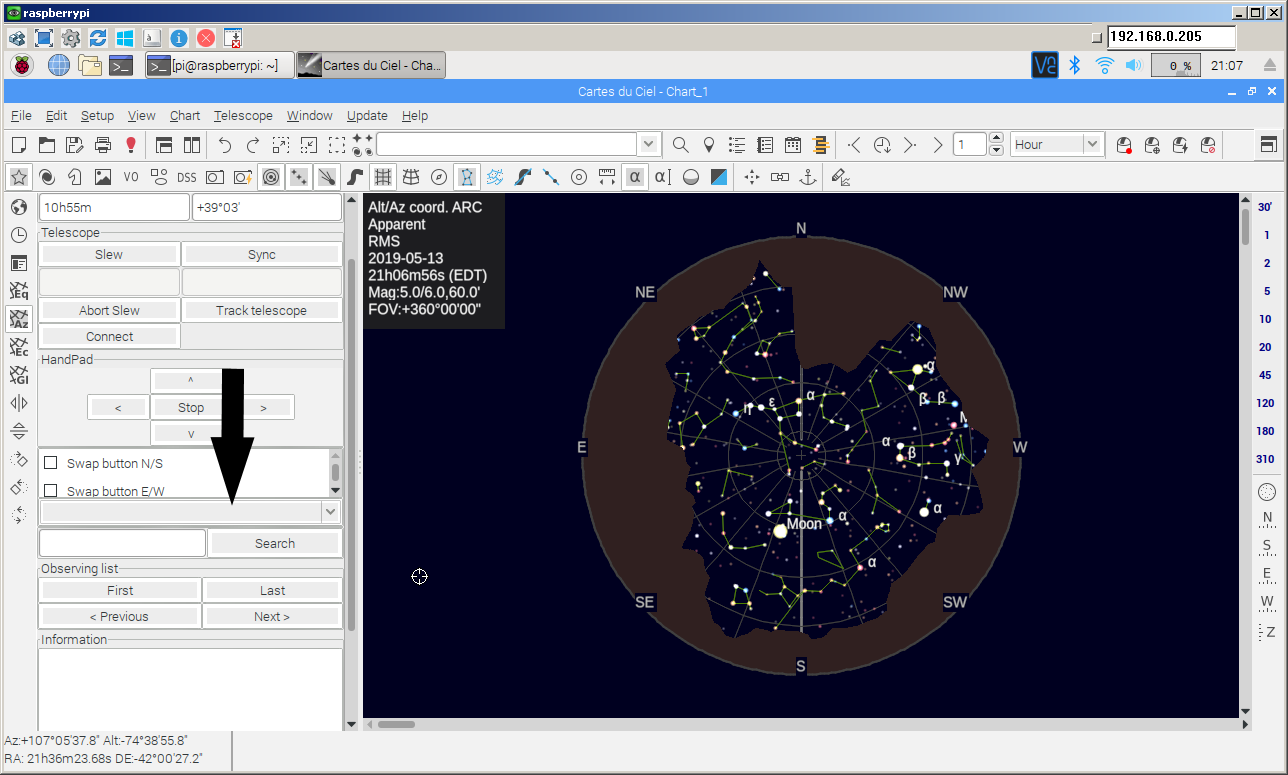
Task: Toggle the show pictures icon
Action: pyautogui.click(x=103, y=177)
